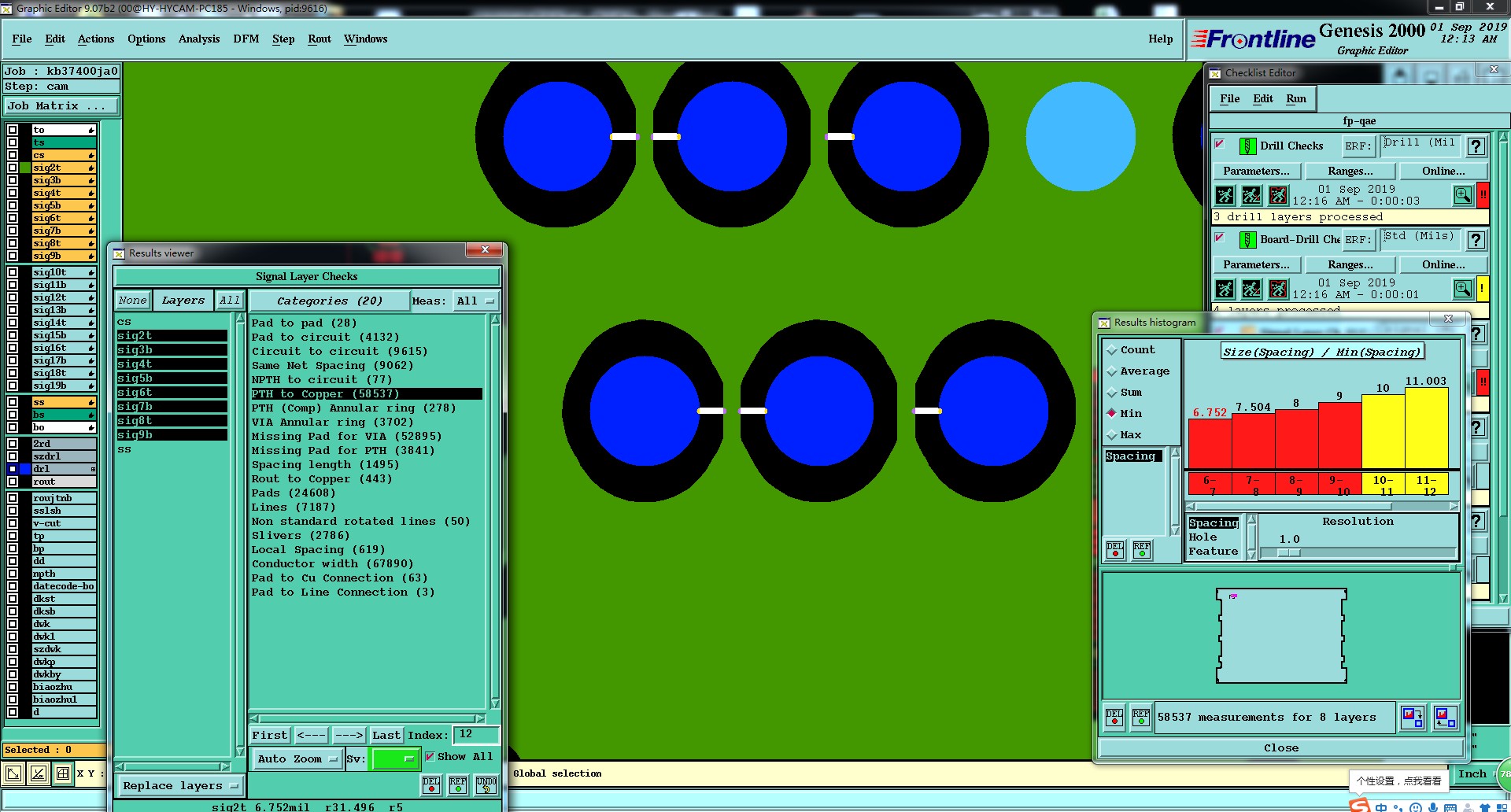
Task: Open the Rout menu
Action: click(x=320, y=39)
